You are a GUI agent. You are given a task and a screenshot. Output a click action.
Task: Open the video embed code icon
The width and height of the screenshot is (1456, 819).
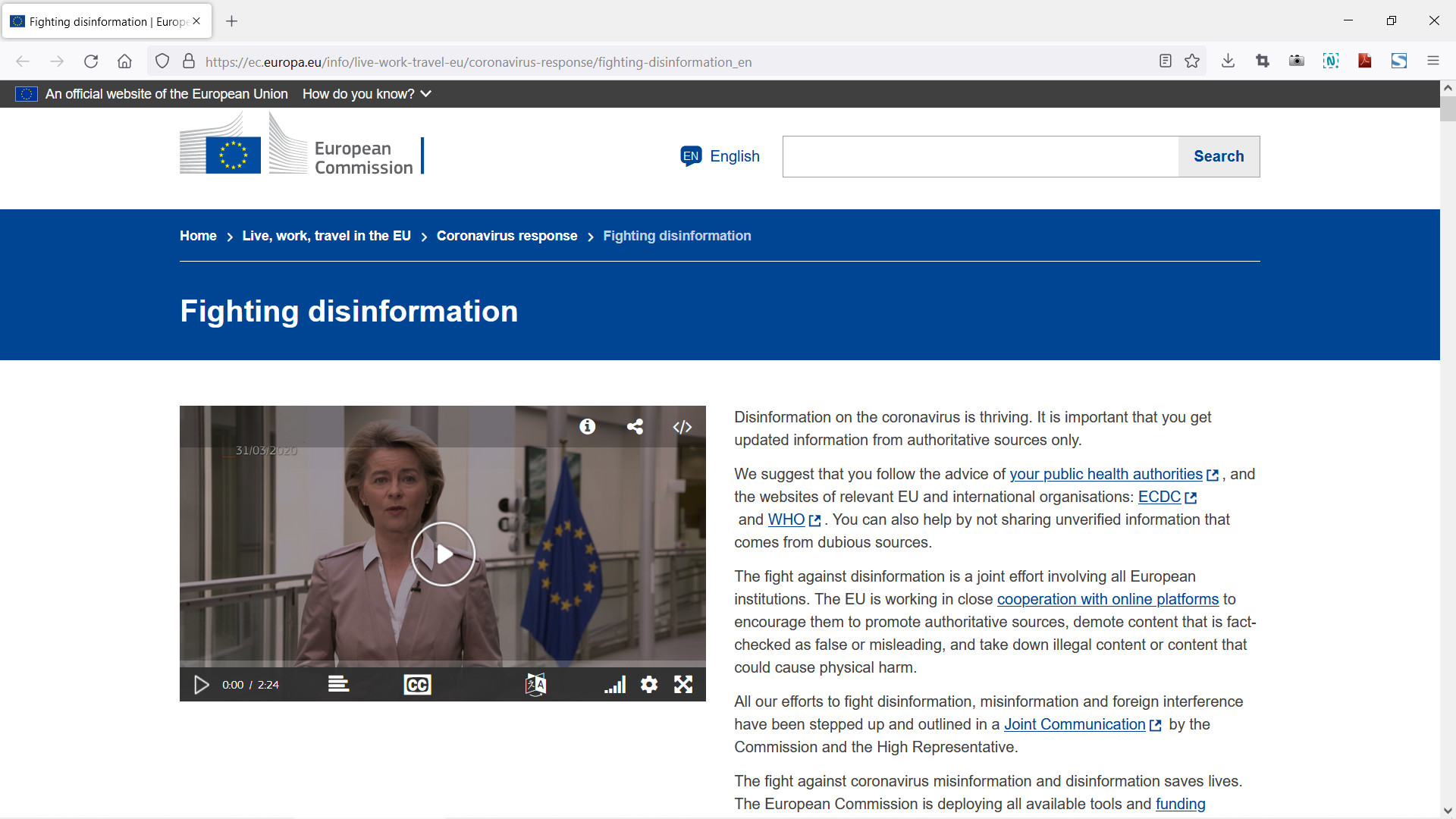point(682,427)
